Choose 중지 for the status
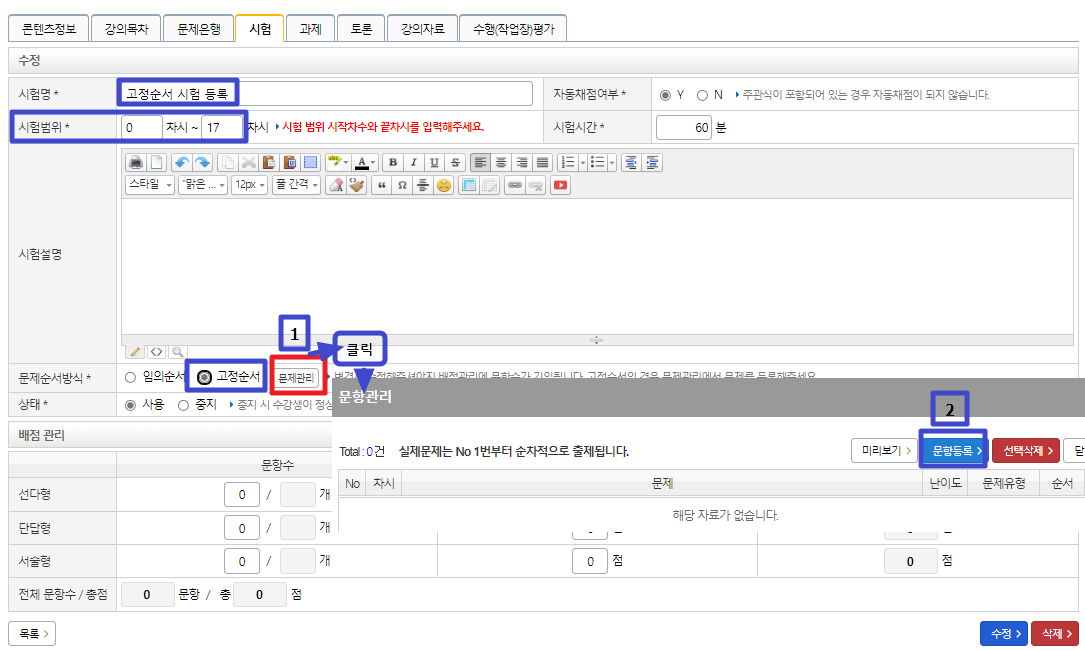 (183, 405)
